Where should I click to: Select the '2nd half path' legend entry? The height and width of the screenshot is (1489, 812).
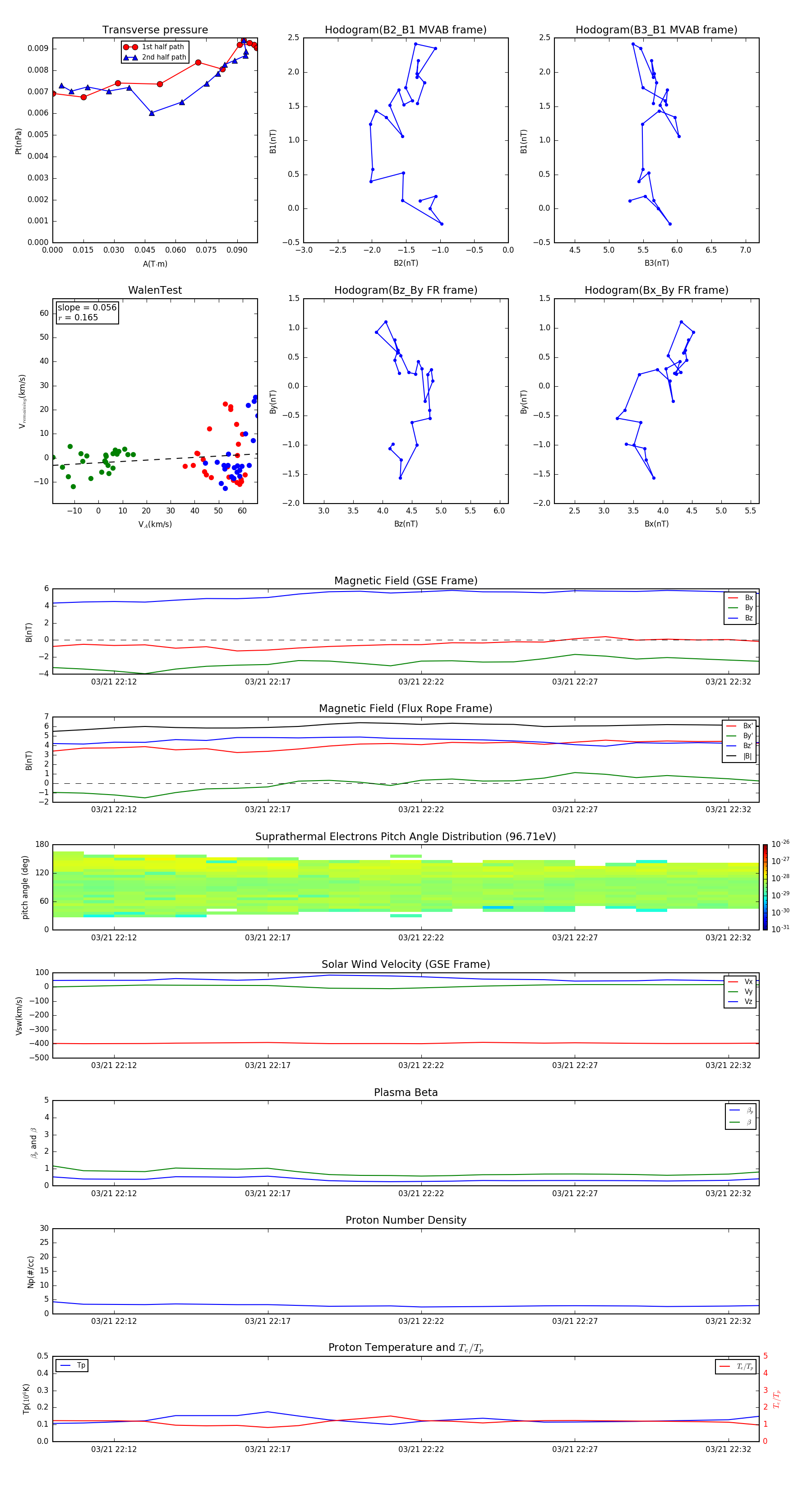click(x=154, y=57)
